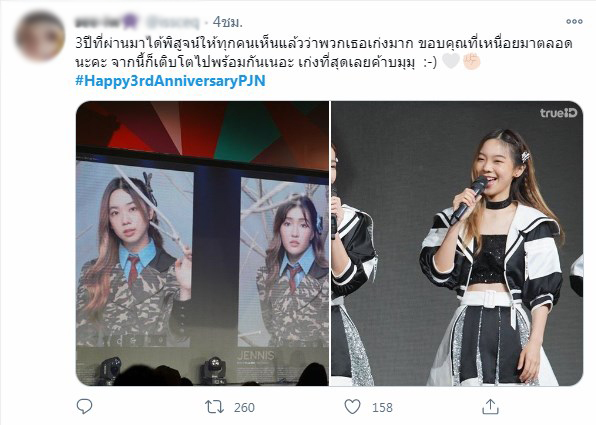Click the like count 158
Viewport: 596px width, 425px height.
[x=382, y=408]
